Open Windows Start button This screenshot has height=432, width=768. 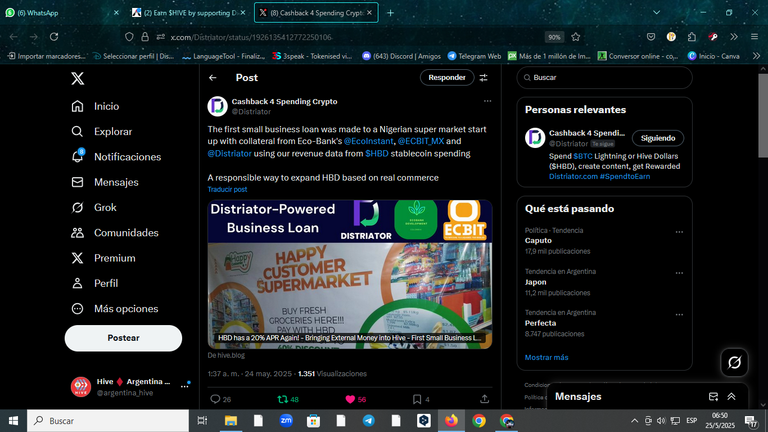pyautogui.click(x=13, y=421)
